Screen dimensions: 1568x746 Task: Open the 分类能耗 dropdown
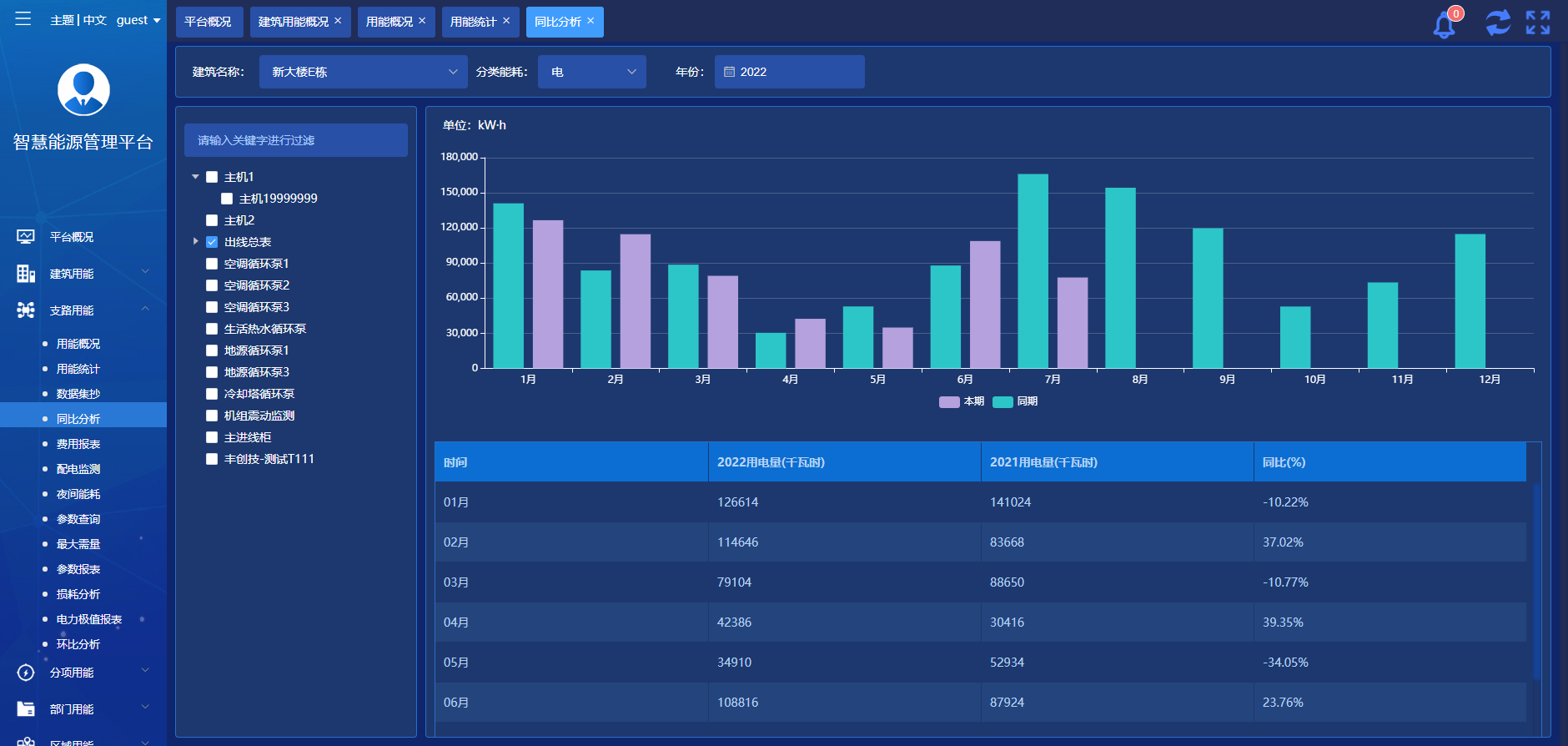click(x=591, y=72)
